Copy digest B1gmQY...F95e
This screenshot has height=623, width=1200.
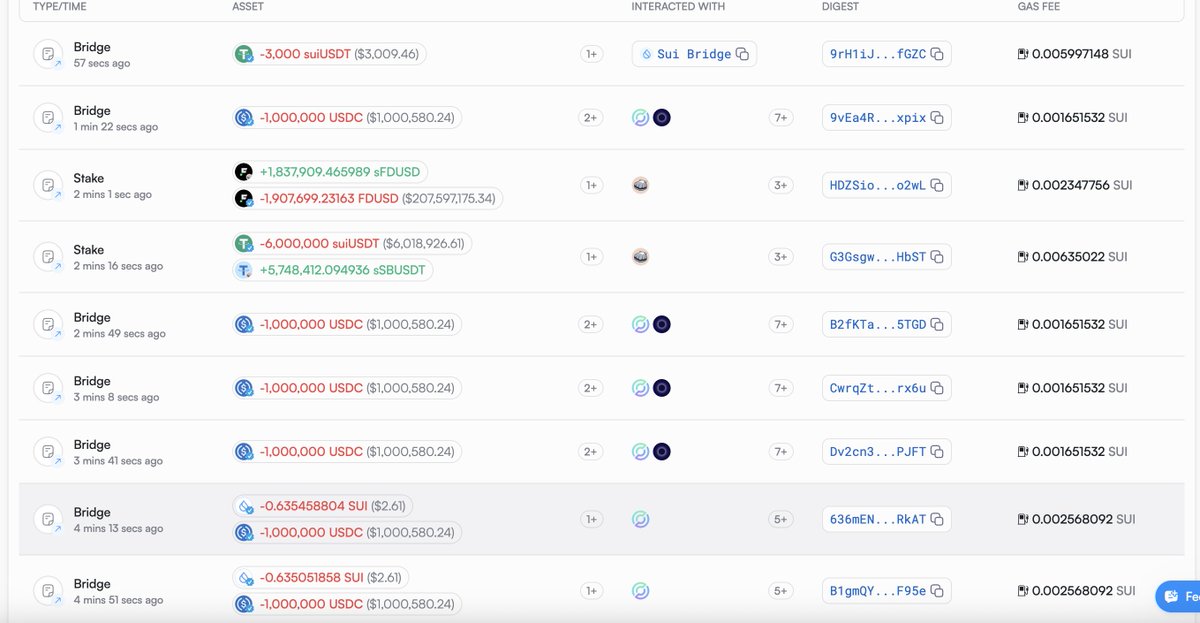tap(937, 591)
